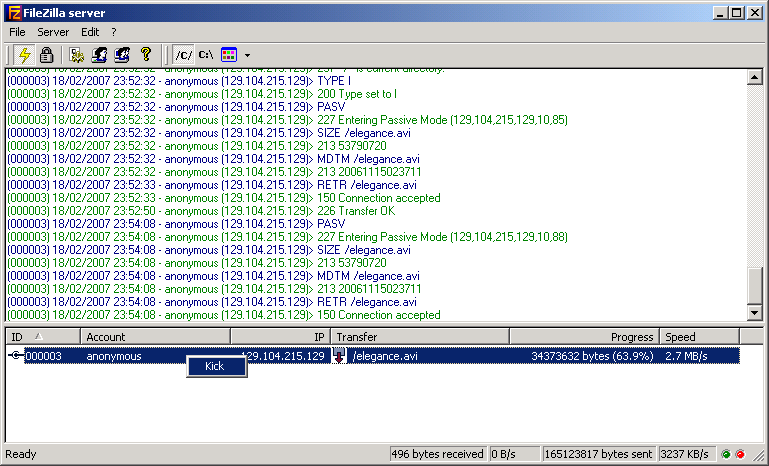Click the log scrollbar thumb
Image resolution: width=769 pixels, height=466 pixels.
pyautogui.click(x=754, y=285)
